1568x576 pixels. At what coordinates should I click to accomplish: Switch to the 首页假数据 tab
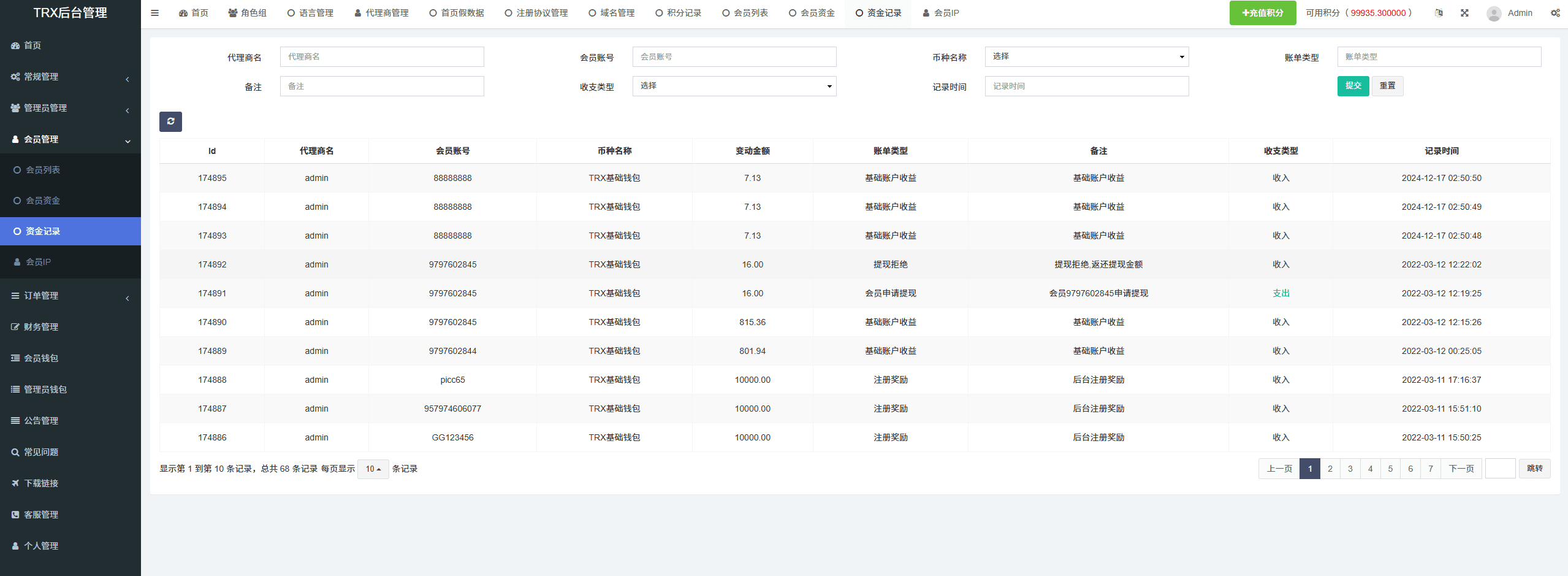tap(457, 13)
